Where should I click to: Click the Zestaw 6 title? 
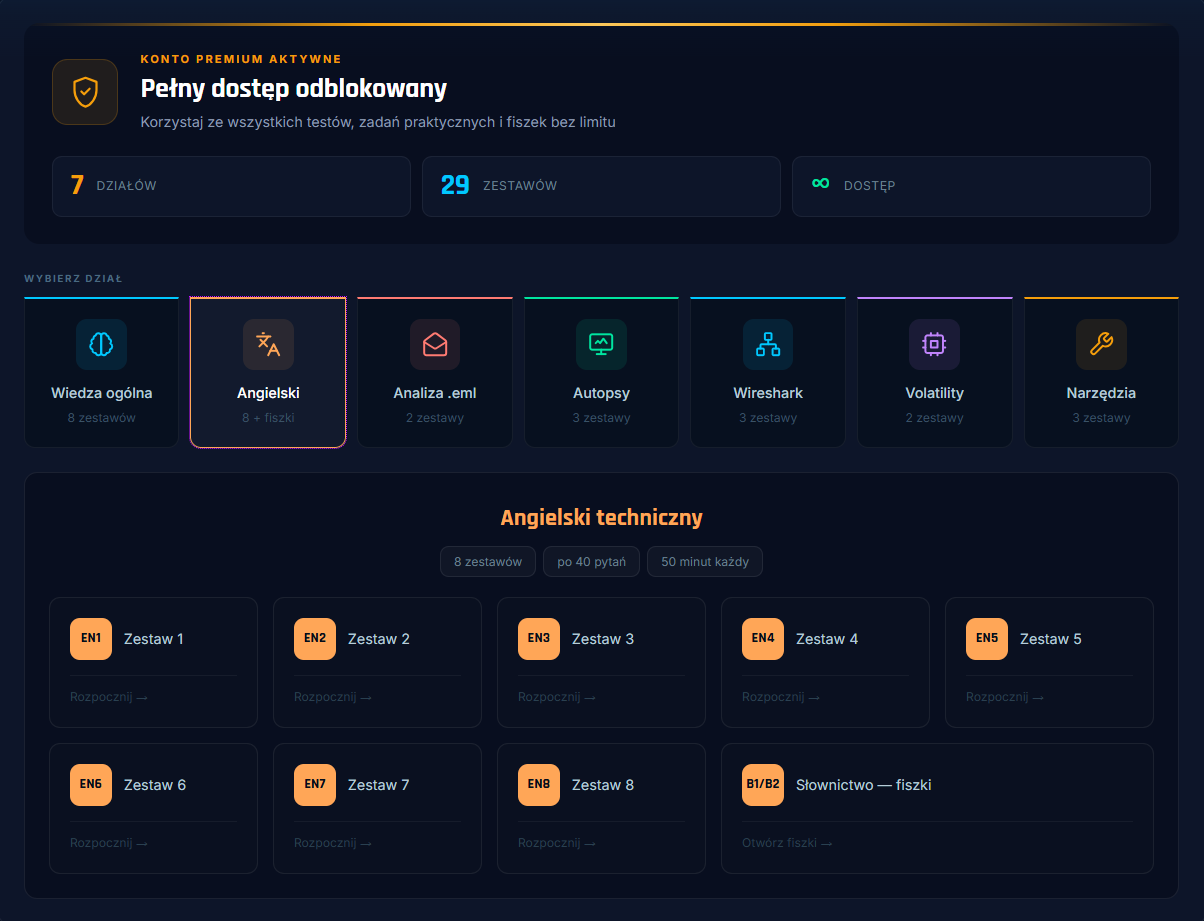(x=155, y=785)
